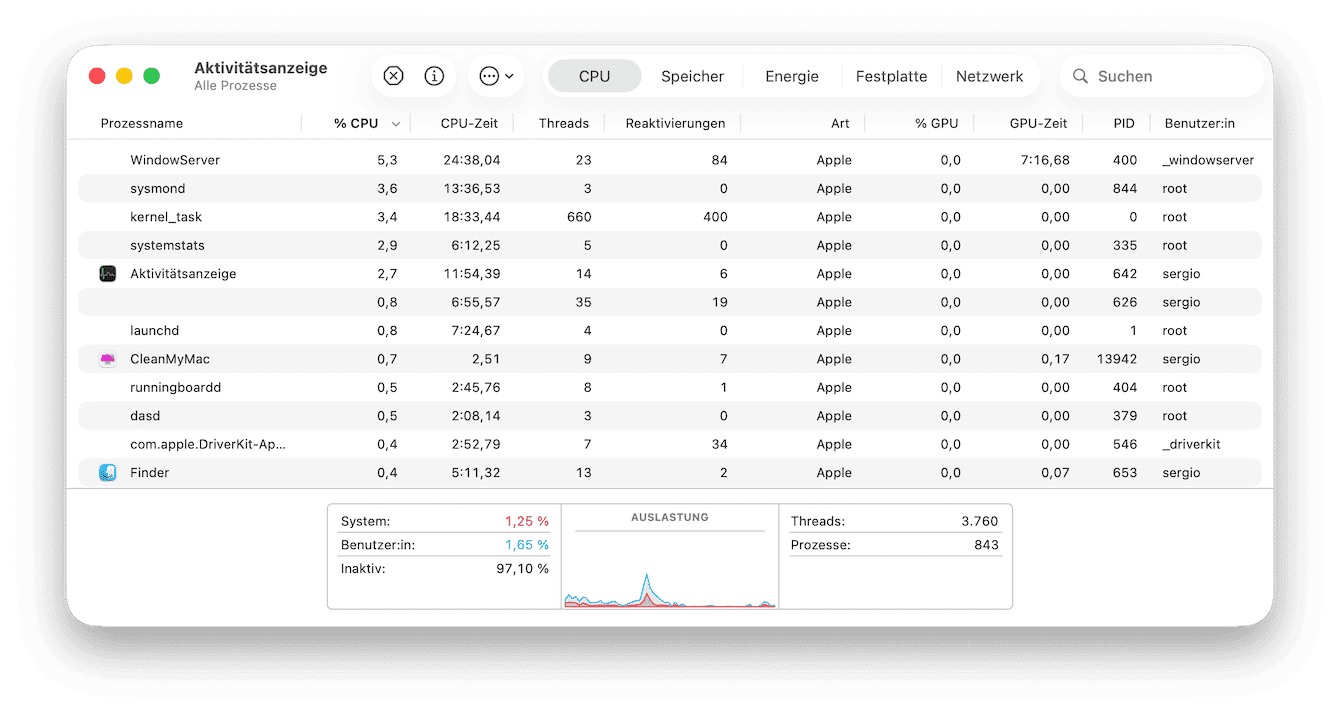Select the WindowServer process row
The height and width of the screenshot is (714, 1340).
pyautogui.click(x=175, y=160)
